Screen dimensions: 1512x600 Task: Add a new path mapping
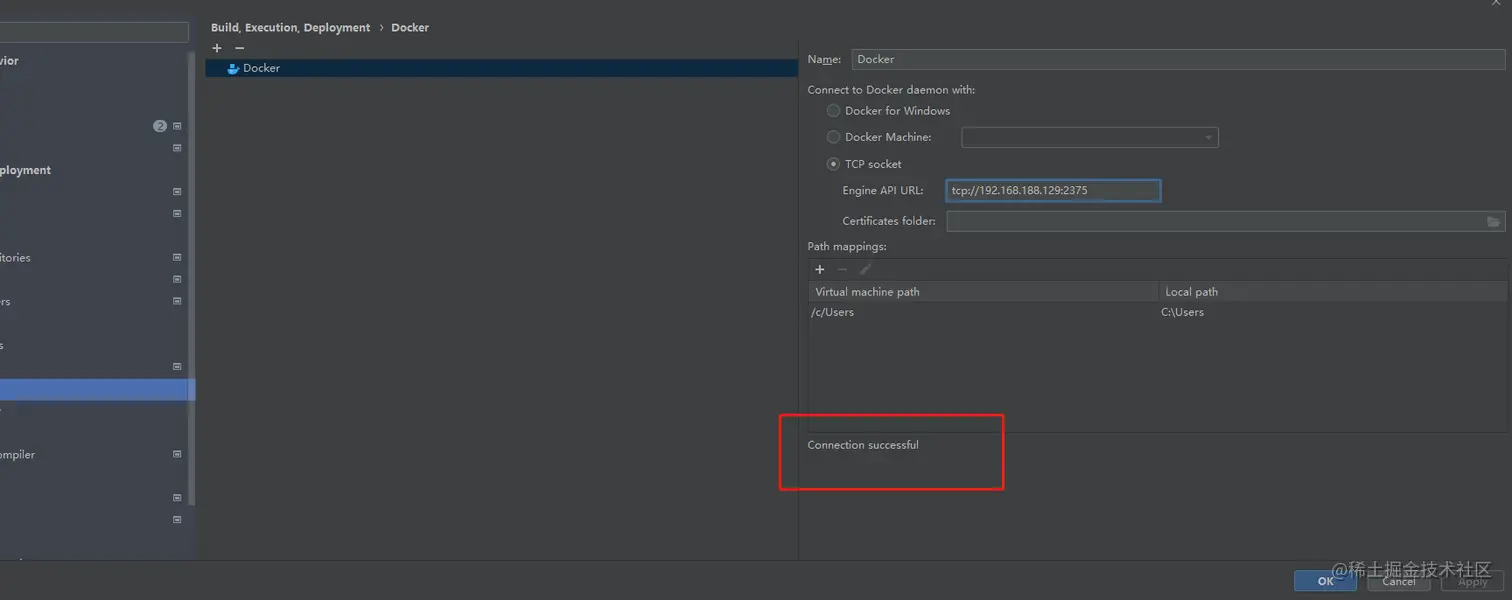click(820, 269)
